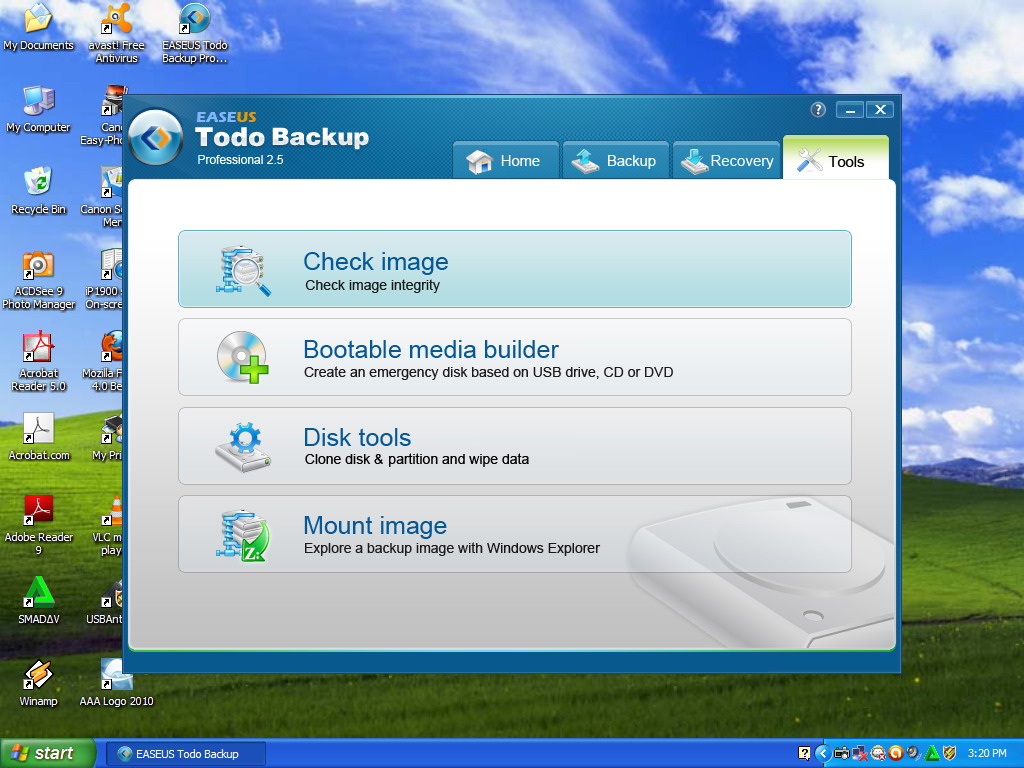Click the avast orange tray icon
The image size is (1024, 768).
tap(896, 753)
